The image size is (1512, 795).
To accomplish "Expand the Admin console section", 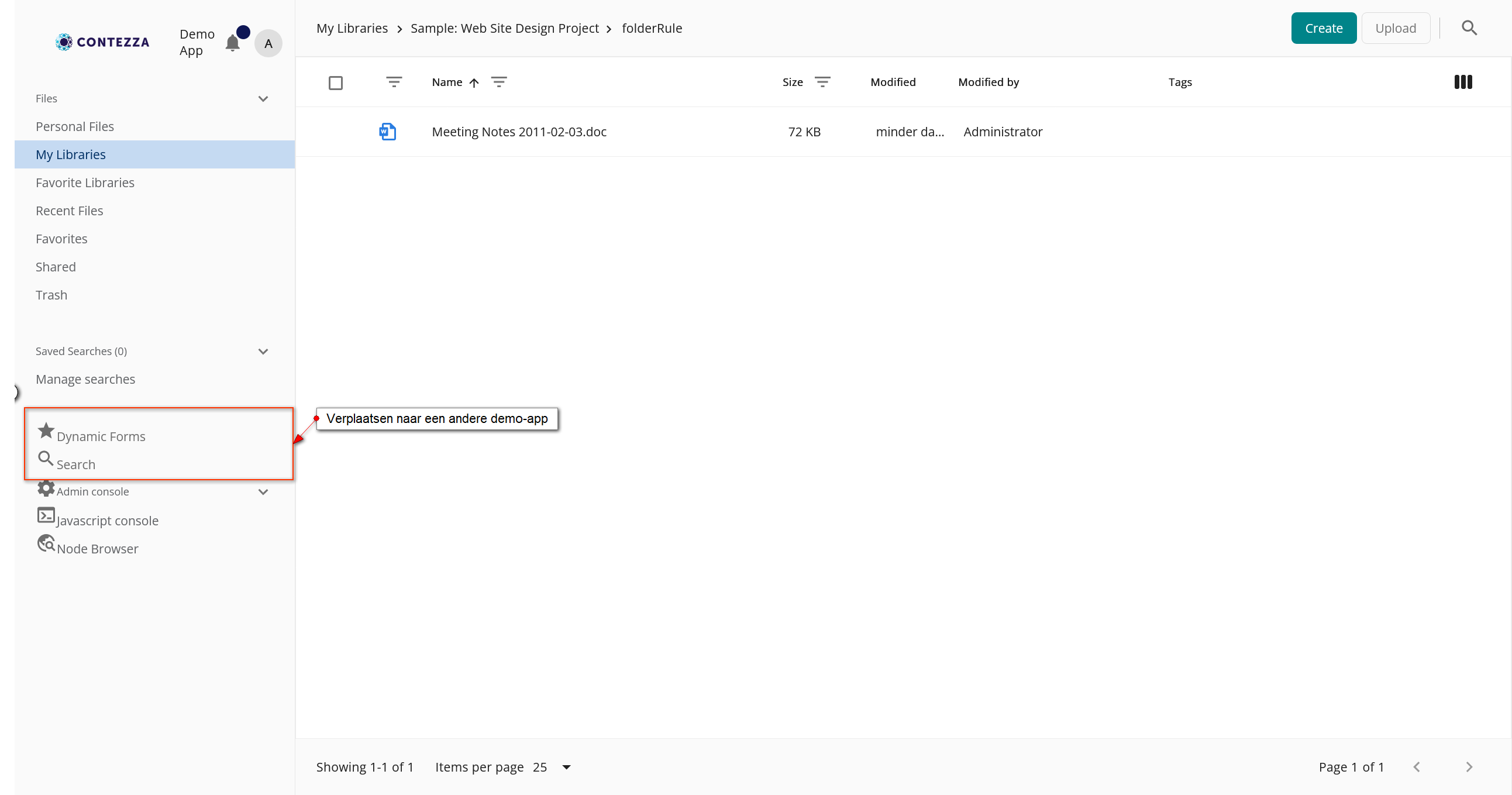I will [263, 491].
